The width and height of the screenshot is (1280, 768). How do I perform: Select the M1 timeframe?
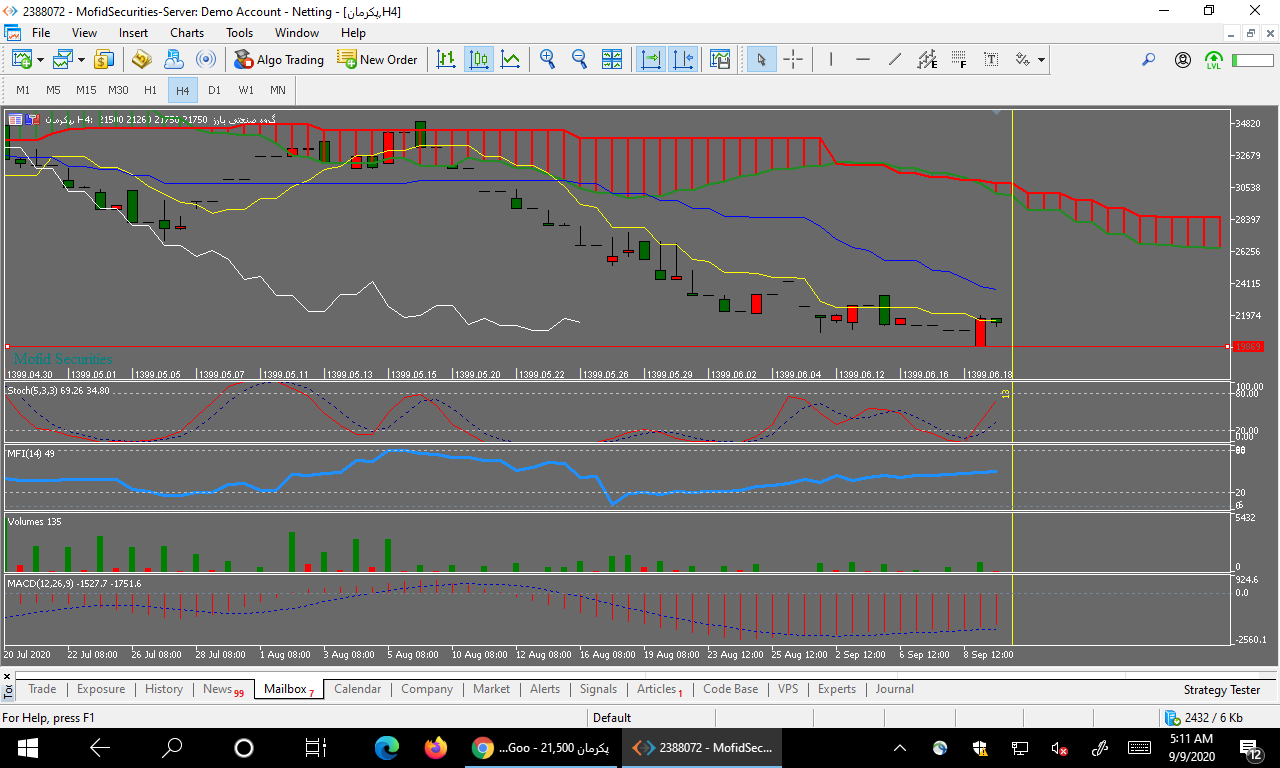point(23,90)
